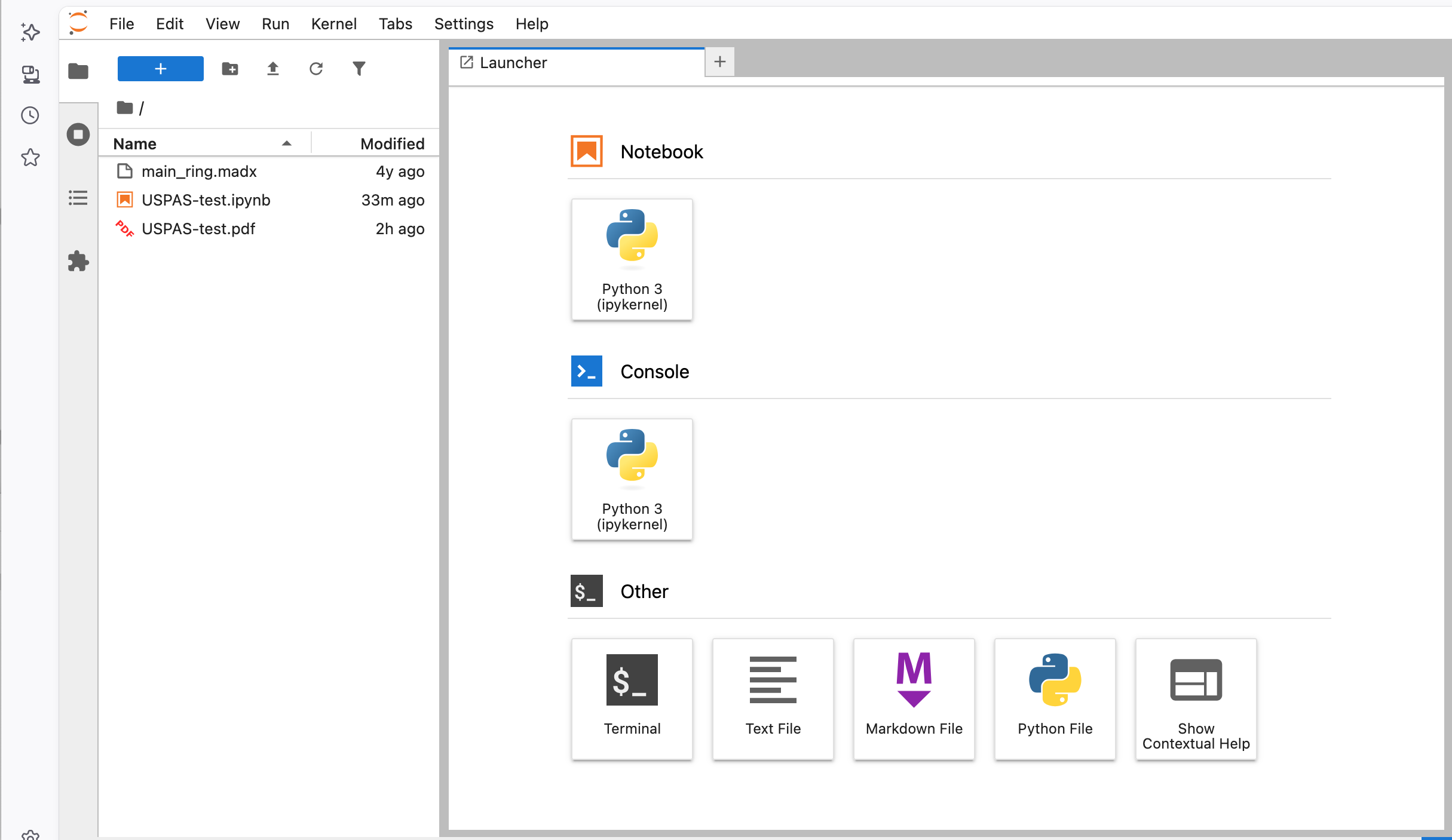The image size is (1452, 840).
Task: Add a new tab with plus button
Action: [x=720, y=62]
